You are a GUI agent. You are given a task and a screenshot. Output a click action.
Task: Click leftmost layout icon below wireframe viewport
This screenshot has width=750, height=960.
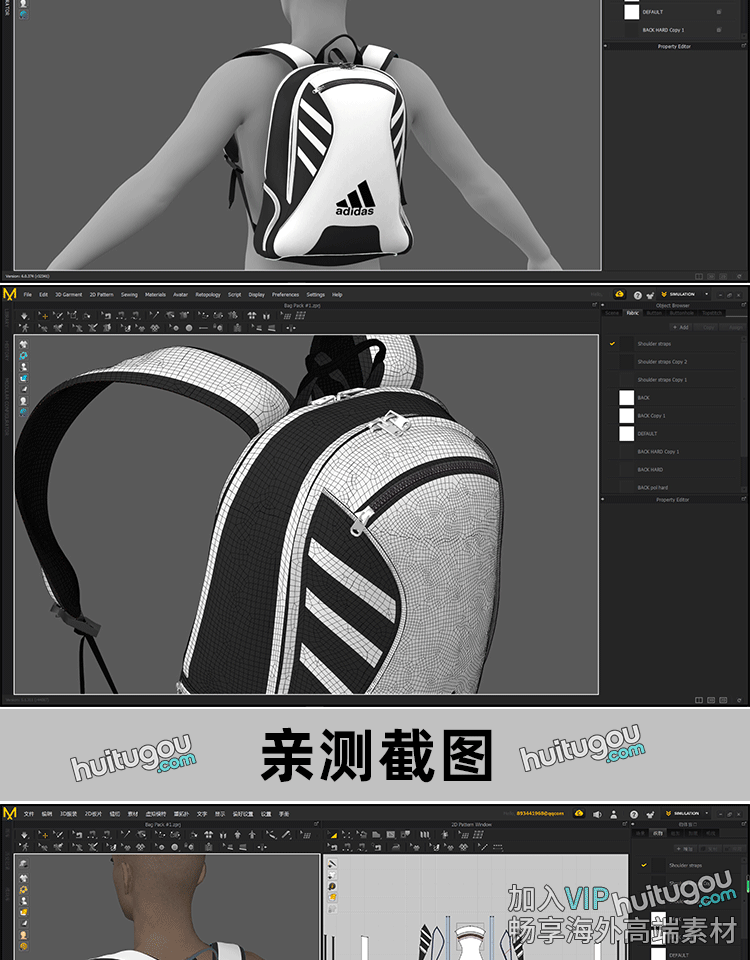(699, 700)
